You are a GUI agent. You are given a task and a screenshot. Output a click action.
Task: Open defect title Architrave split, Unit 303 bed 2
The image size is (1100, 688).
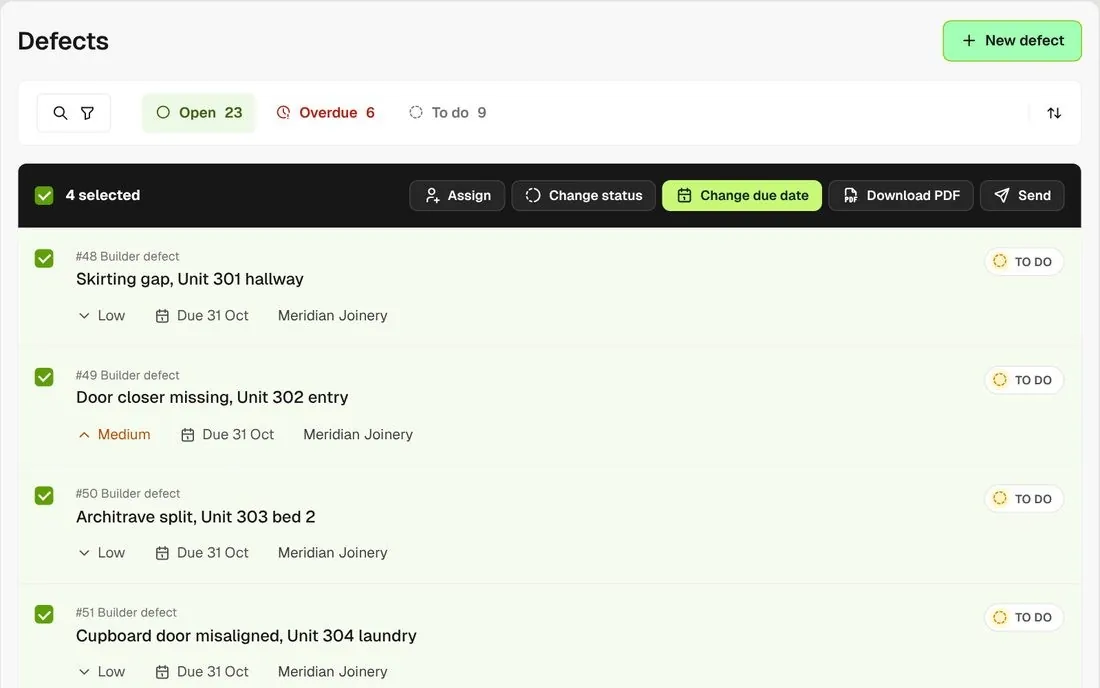196,517
